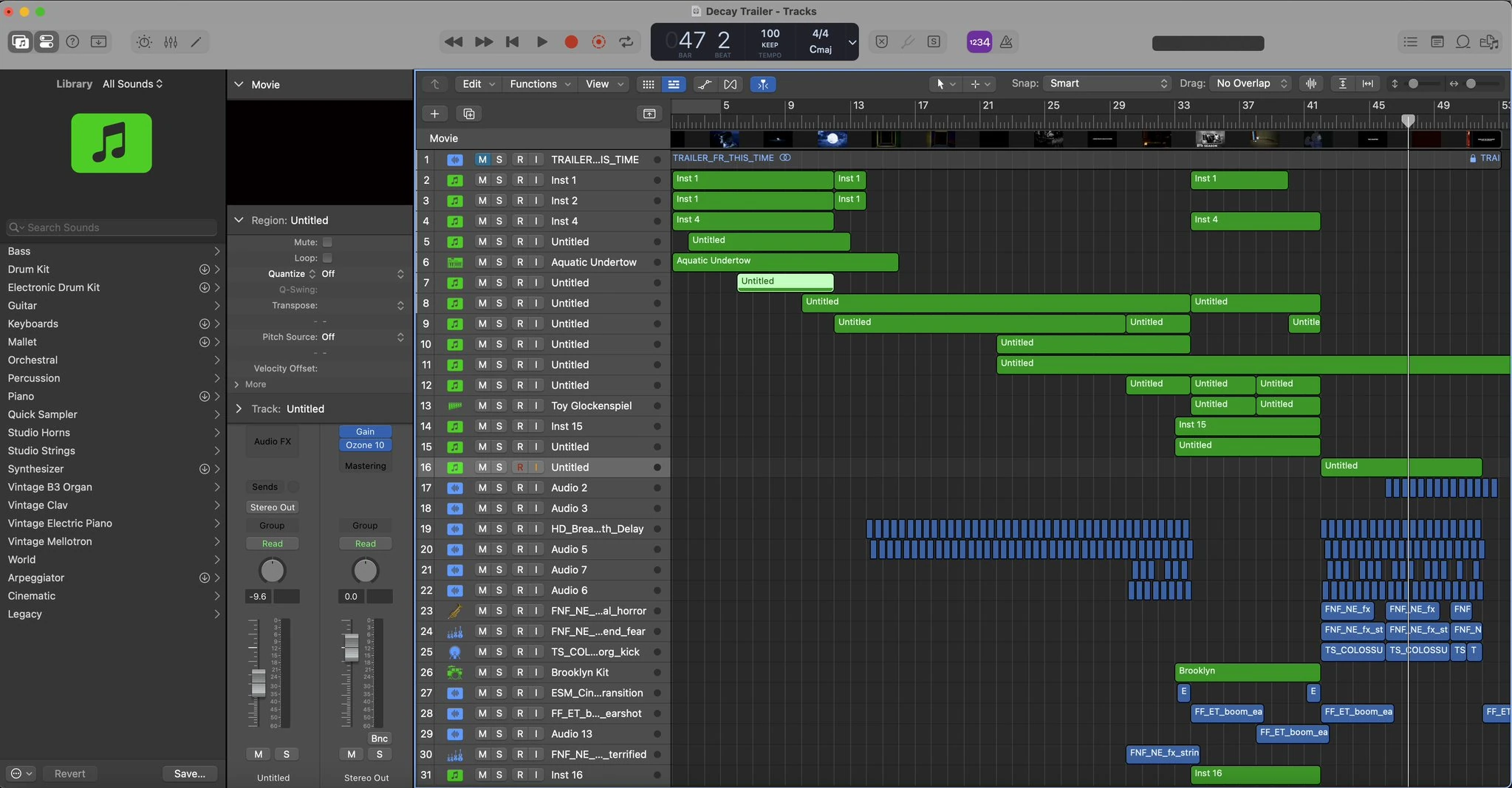The image size is (1512, 788).
Task: Click the Search Sounds field
Action: (x=112, y=227)
